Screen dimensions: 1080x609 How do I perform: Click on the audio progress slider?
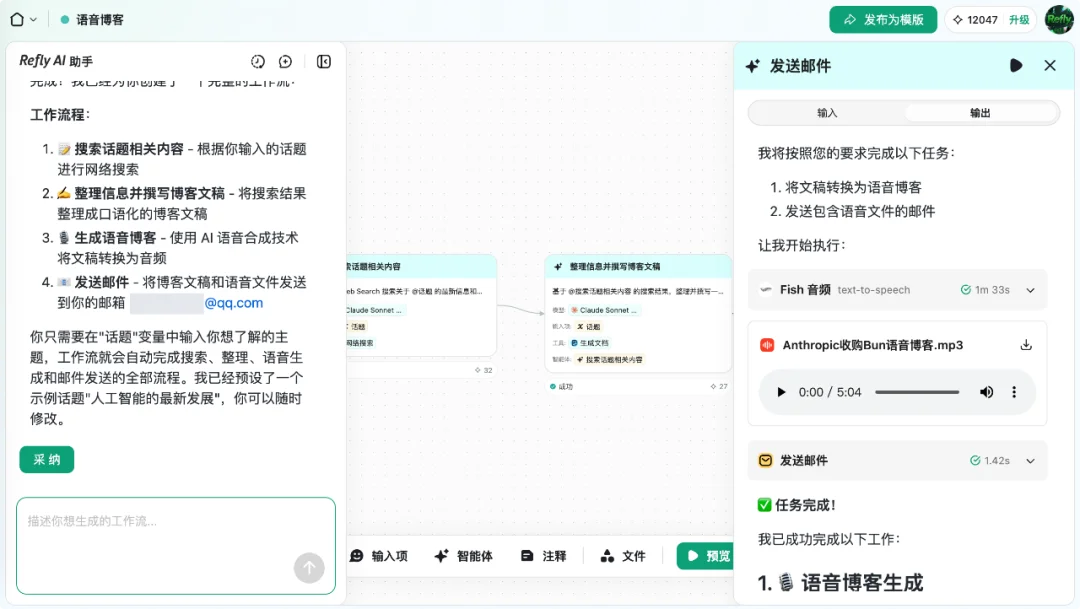click(915, 392)
